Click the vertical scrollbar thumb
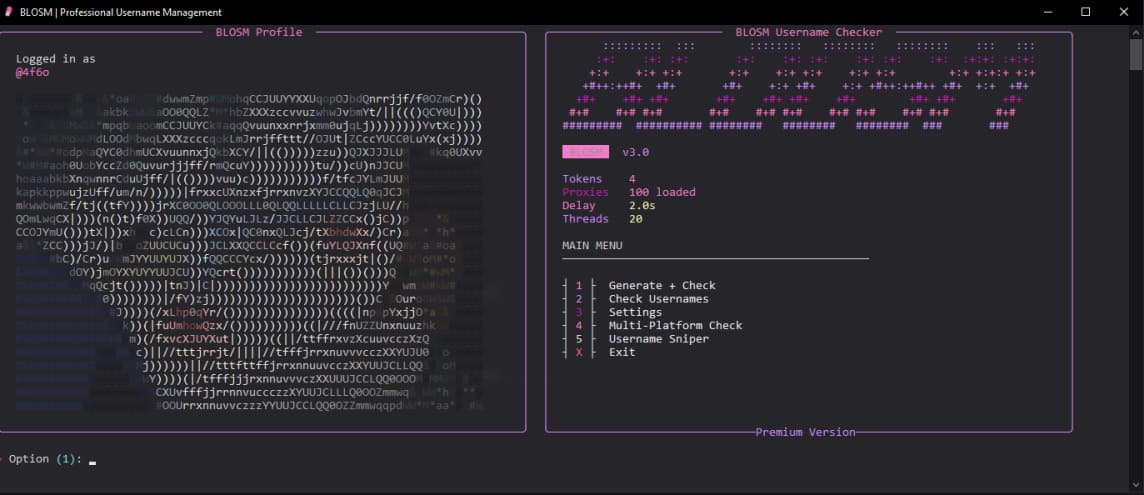Viewport: 1144px width, 495px height. tap(1137, 55)
